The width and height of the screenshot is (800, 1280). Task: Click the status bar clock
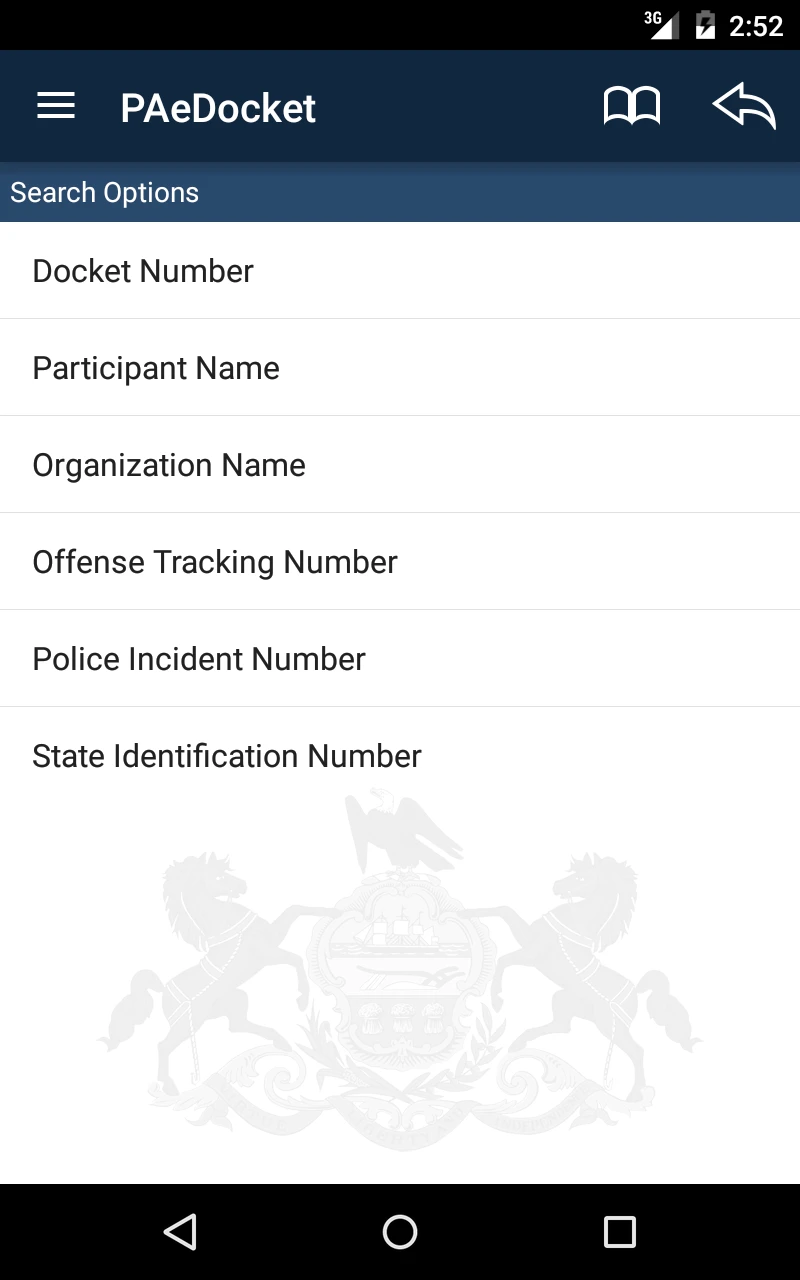pyautogui.click(x=756, y=26)
